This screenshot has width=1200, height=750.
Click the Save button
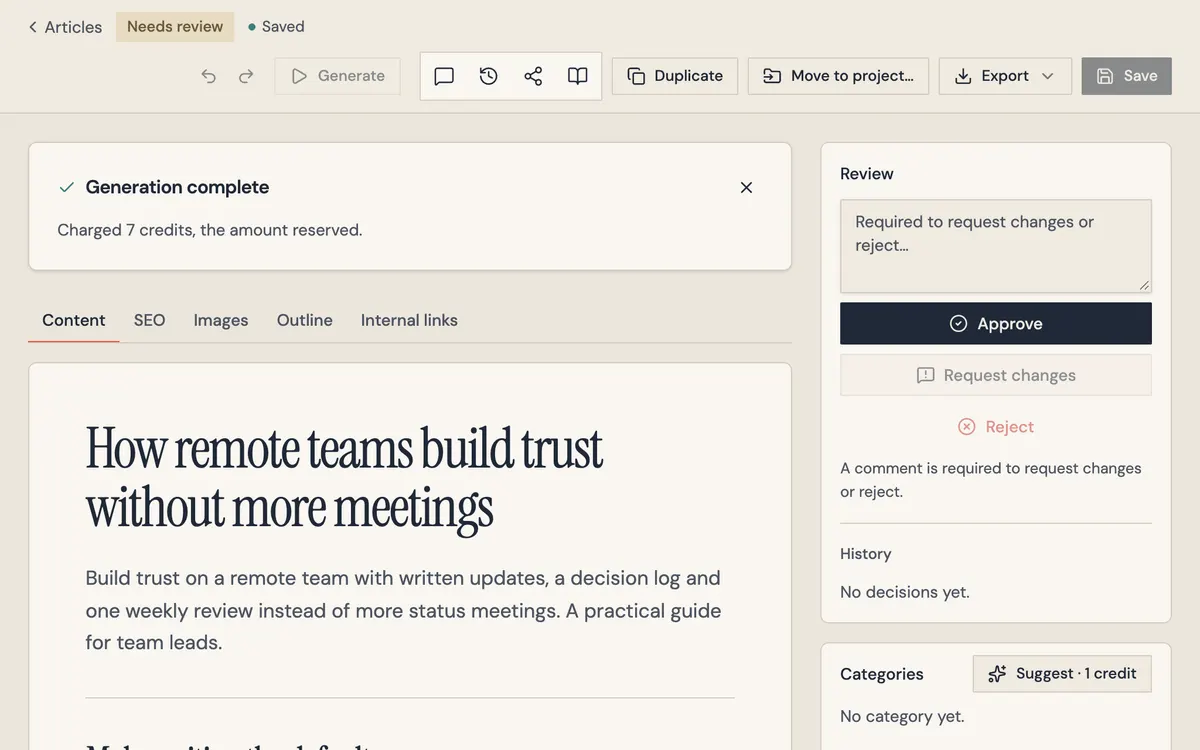pos(1127,76)
